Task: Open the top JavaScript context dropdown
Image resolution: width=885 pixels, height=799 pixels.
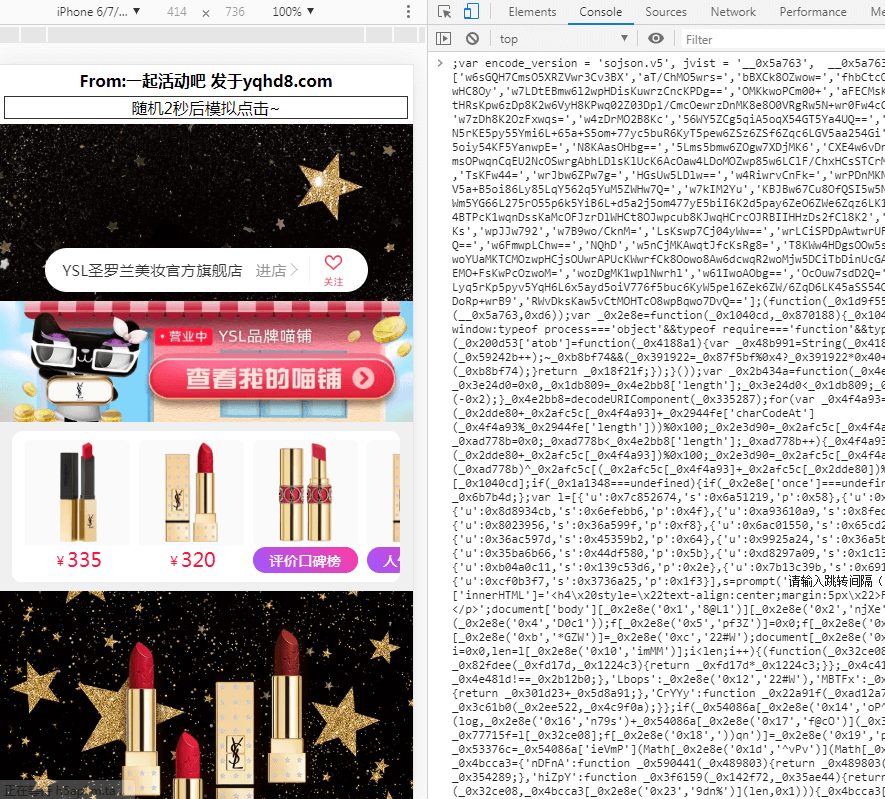Action: (563, 39)
